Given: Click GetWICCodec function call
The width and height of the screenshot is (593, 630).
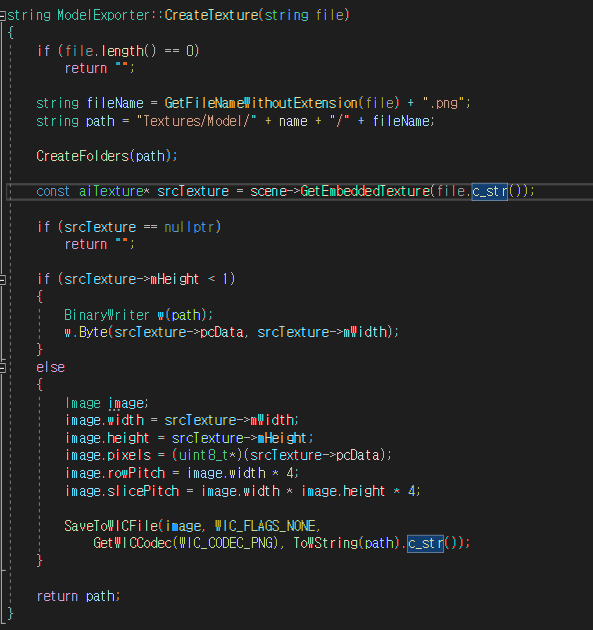Looking at the screenshot, I should click(133, 543).
